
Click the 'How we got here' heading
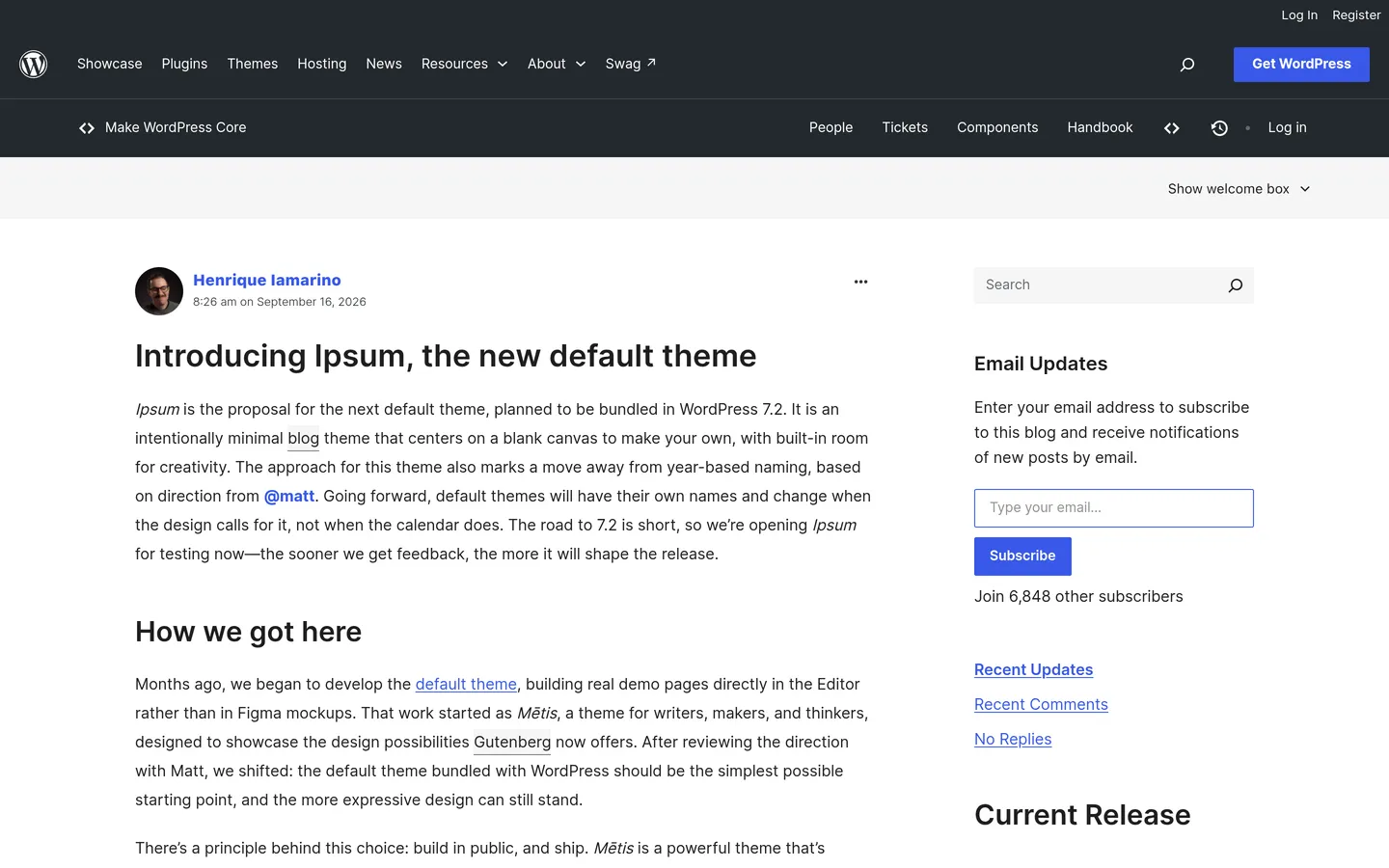(x=249, y=632)
